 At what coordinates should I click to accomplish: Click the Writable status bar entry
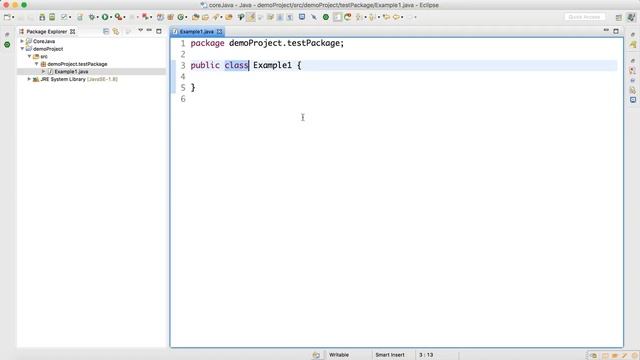[x=339, y=355]
